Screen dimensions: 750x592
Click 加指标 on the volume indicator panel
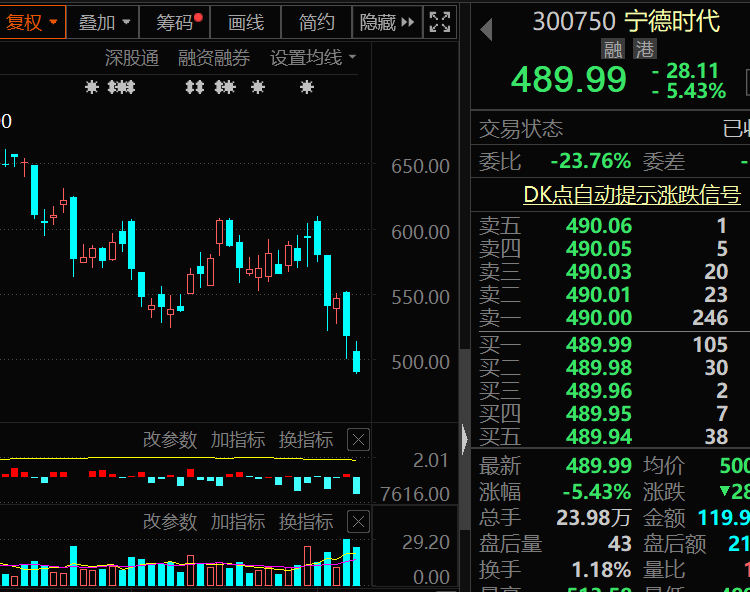coord(238,522)
